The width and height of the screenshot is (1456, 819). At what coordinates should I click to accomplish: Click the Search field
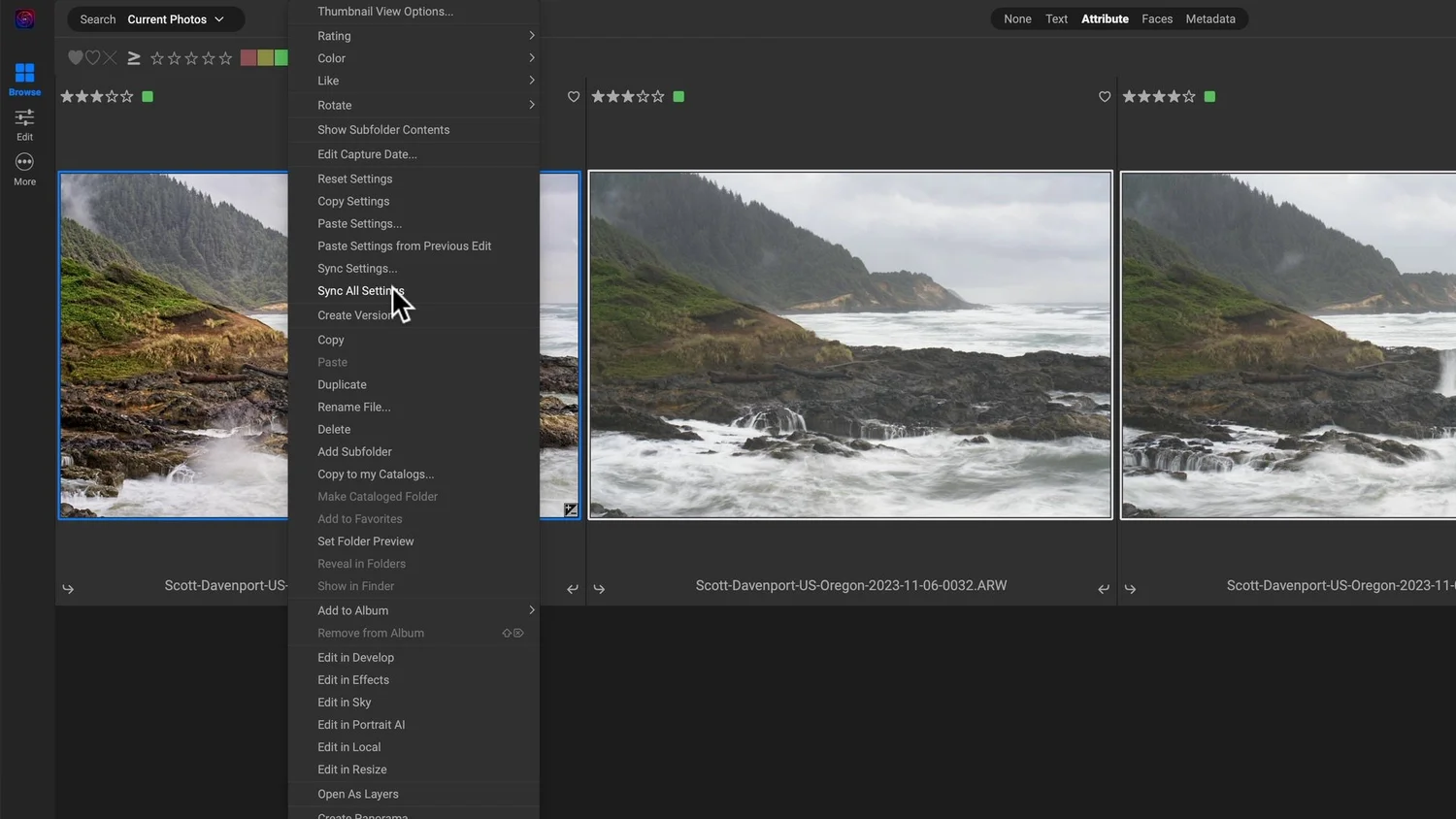click(96, 18)
